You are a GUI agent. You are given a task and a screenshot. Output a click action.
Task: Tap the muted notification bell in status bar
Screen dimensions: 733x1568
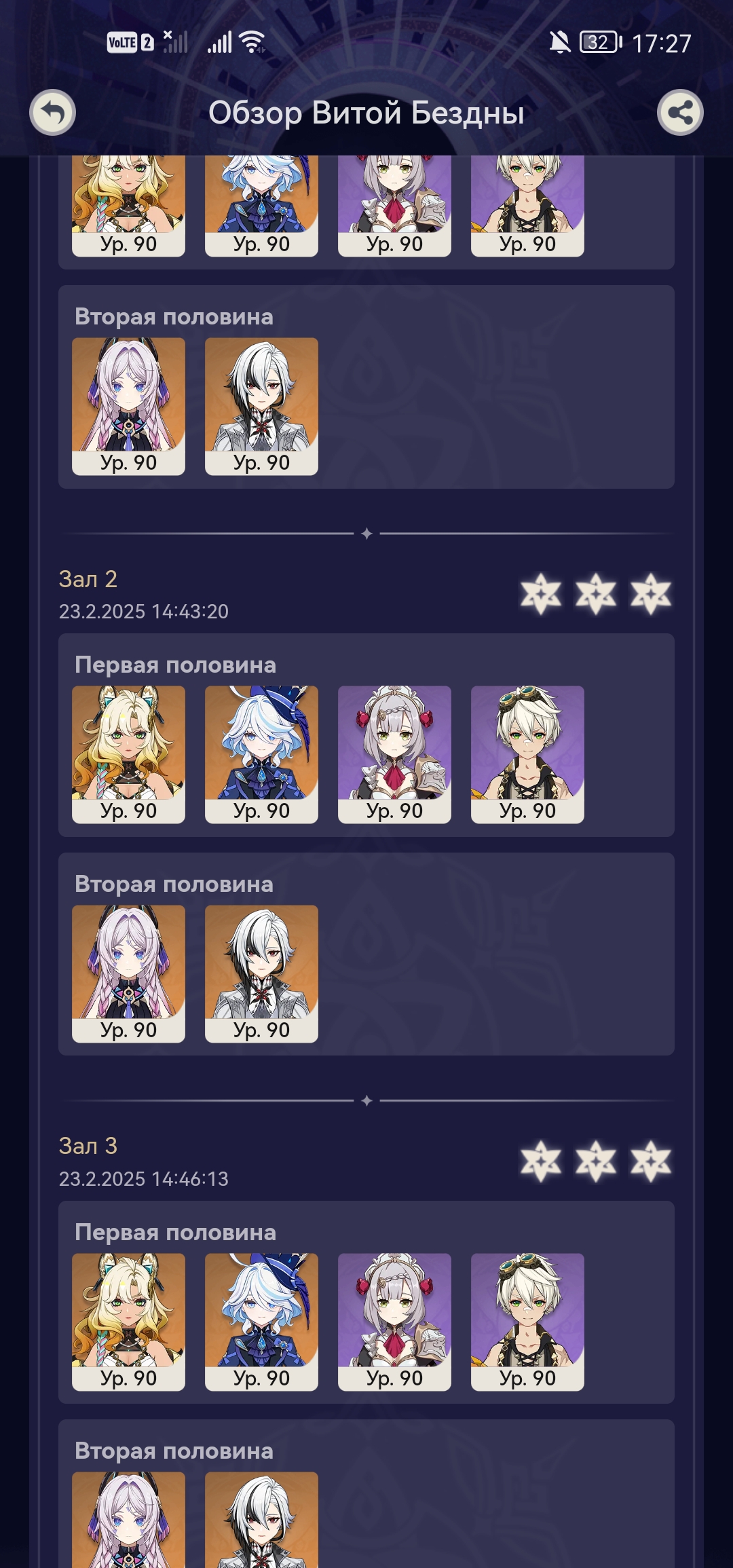pyautogui.click(x=560, y=43)
